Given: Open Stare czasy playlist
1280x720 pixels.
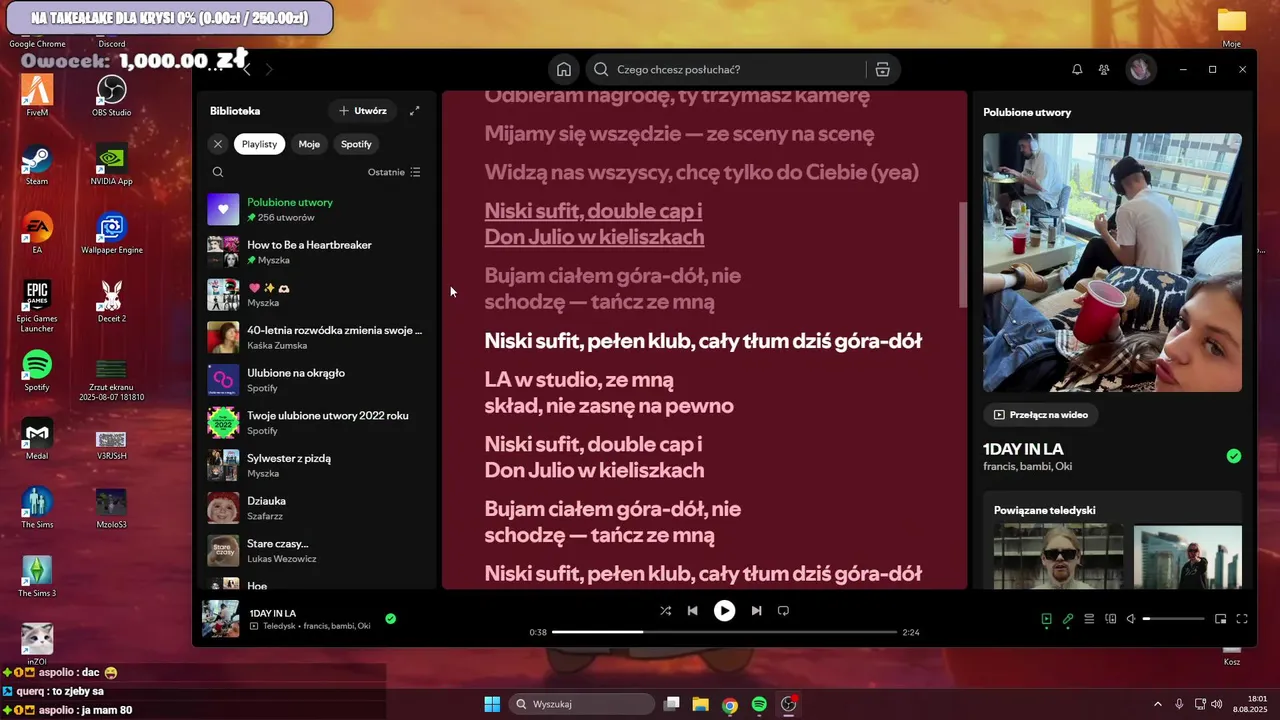Looking at the screenshot, I should pos(316,551).
